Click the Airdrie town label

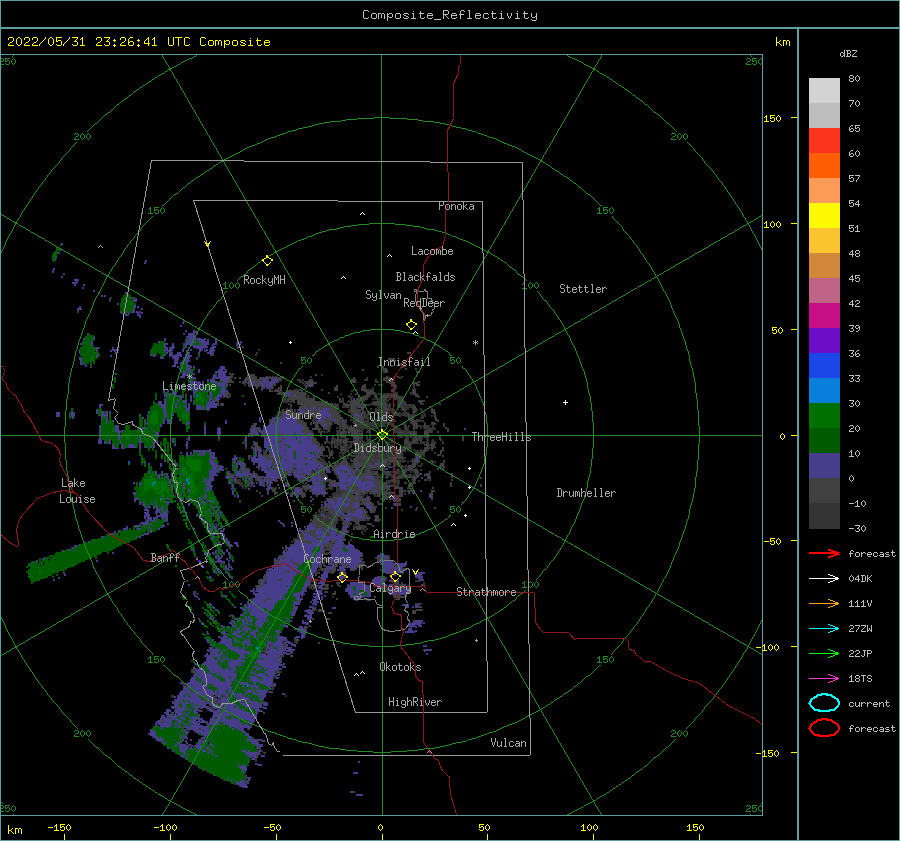click(x=394, y=534)
